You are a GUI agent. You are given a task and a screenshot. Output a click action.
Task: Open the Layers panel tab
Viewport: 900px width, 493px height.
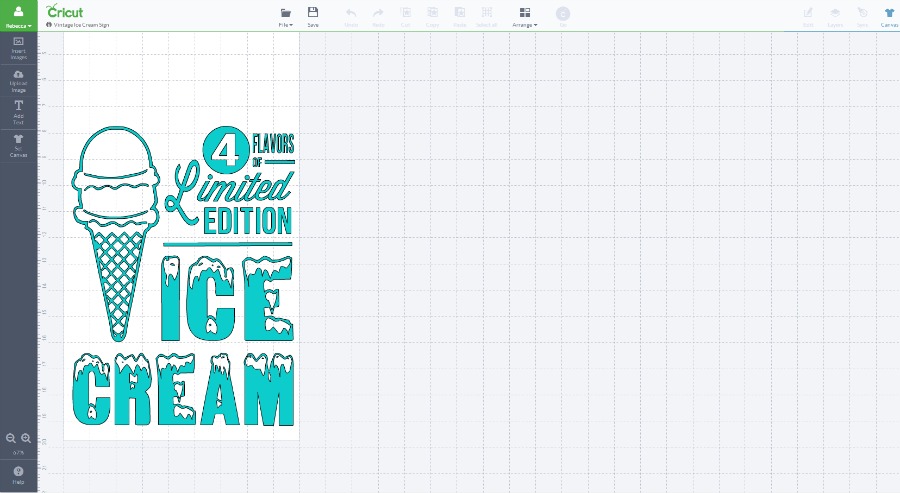point(835,17)
